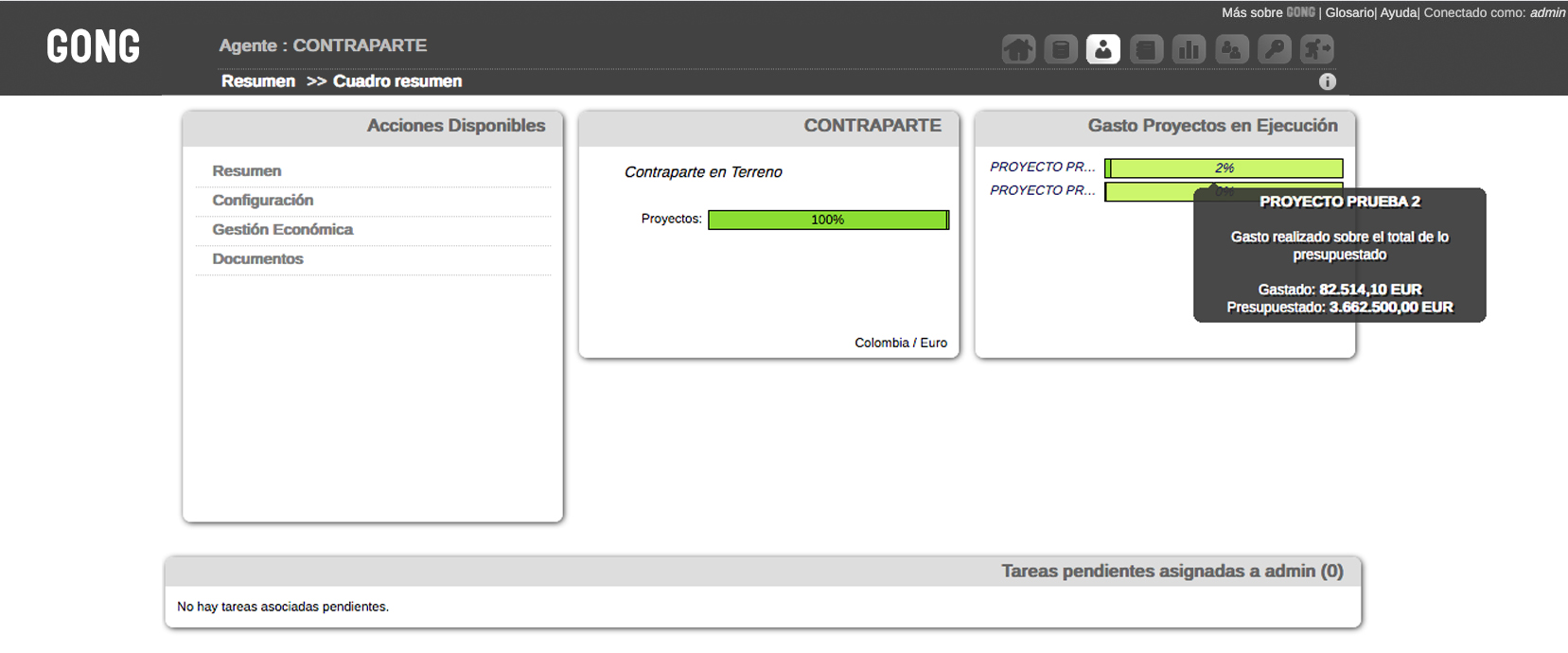Click the 2% project expense bar
The image size is (1568, 653).
[x=1224, y=168]
